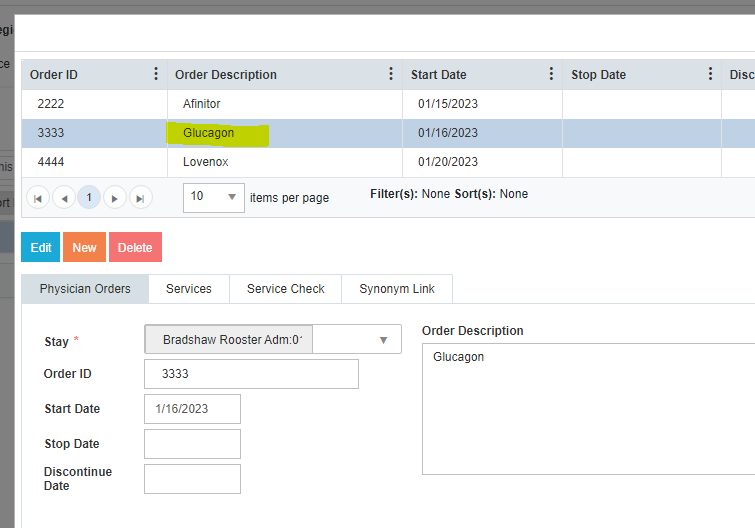The width and height of the screenshot is (755, 528).
Task: Open Start Date column options menu
Action: point(551,74)
